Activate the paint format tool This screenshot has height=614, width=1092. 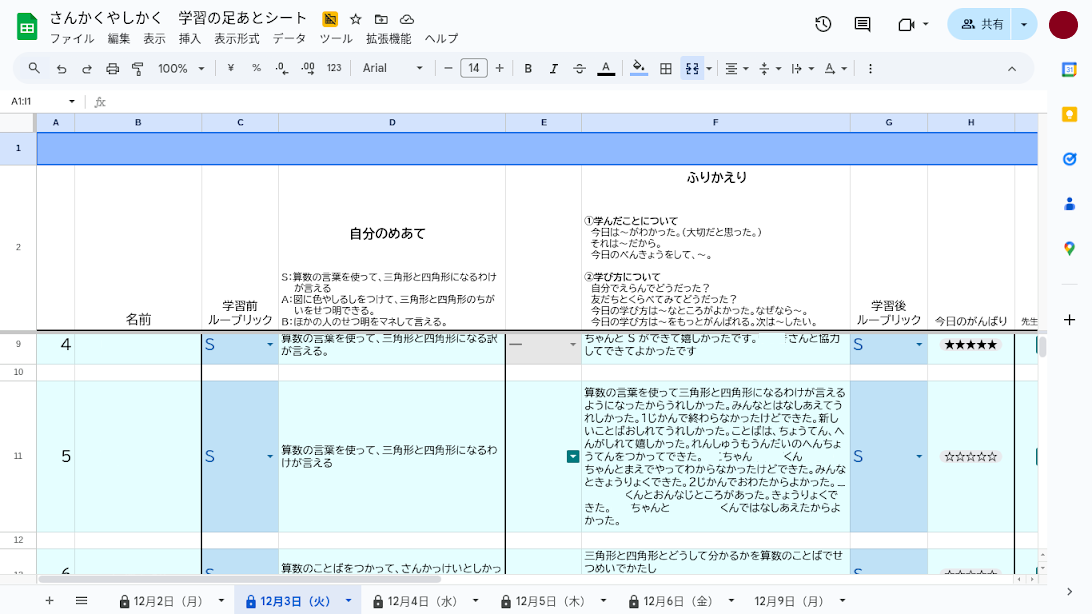pos(137,68)
